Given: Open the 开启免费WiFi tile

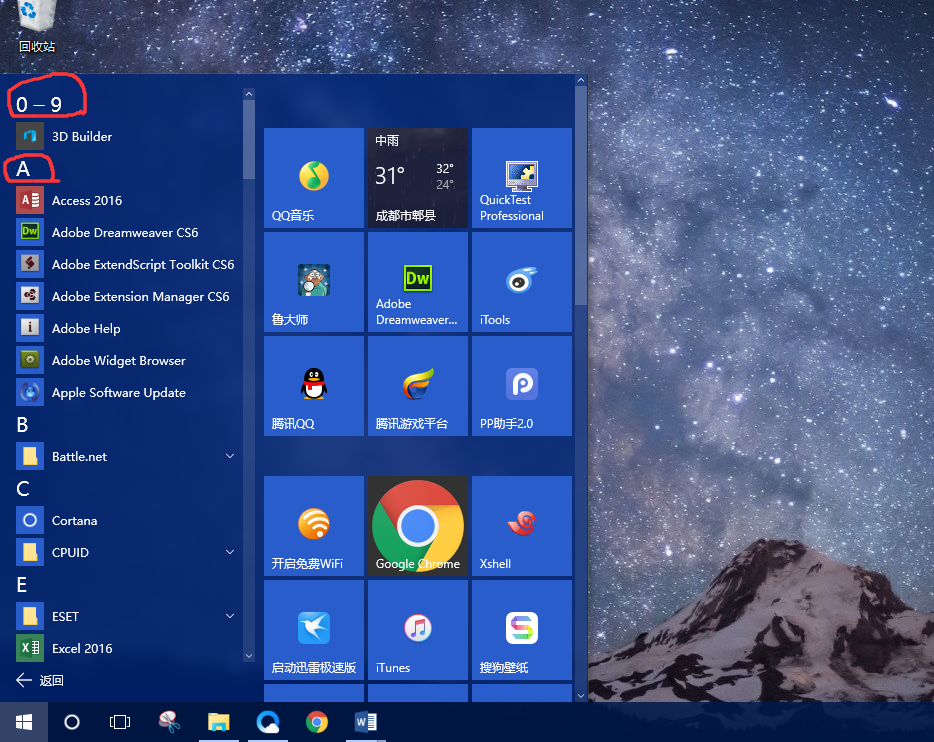Looking at the screenshot, I should tap(314, 526).
